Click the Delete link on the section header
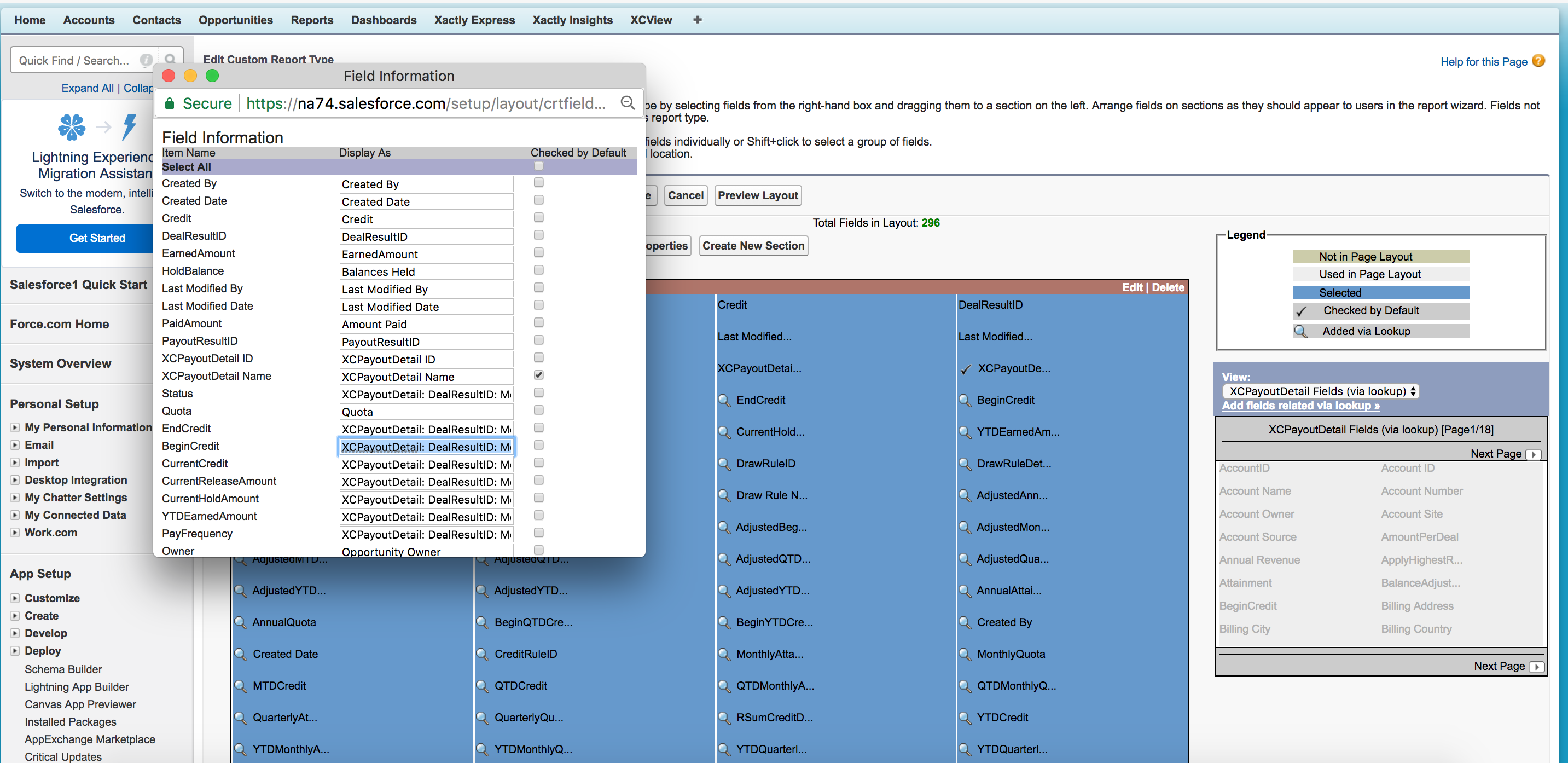This screenshot has width=1568, height=763. (1168, 287)
